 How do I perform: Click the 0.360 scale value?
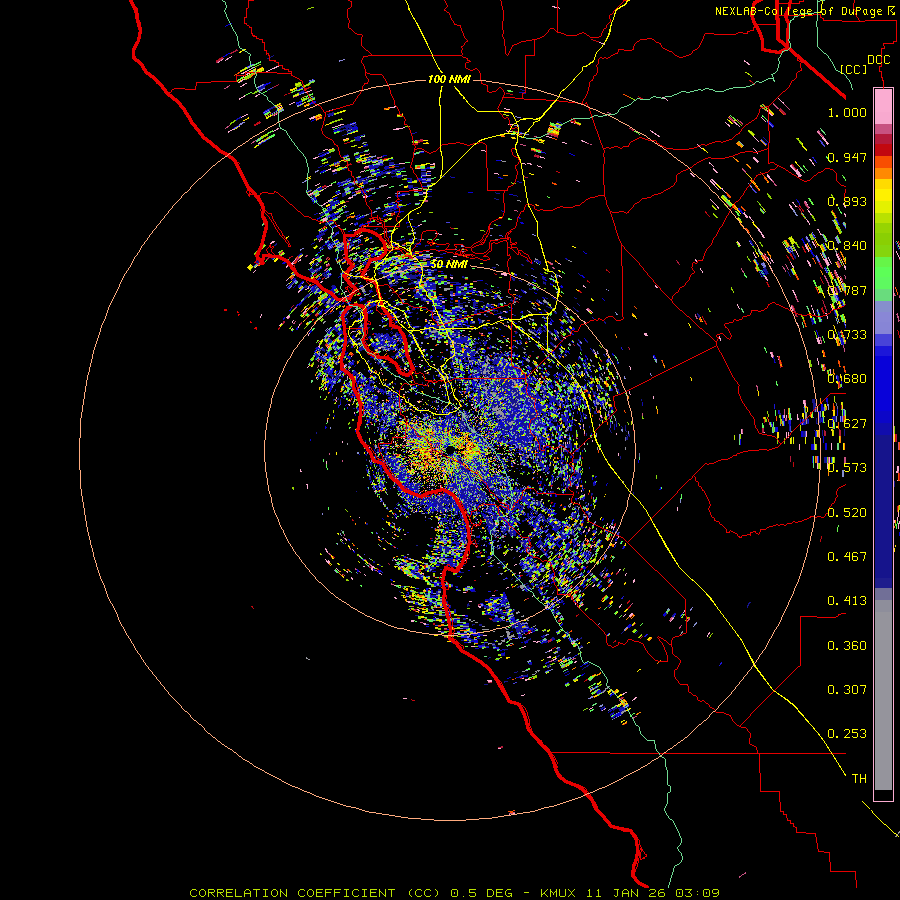[x=847, y=646]
